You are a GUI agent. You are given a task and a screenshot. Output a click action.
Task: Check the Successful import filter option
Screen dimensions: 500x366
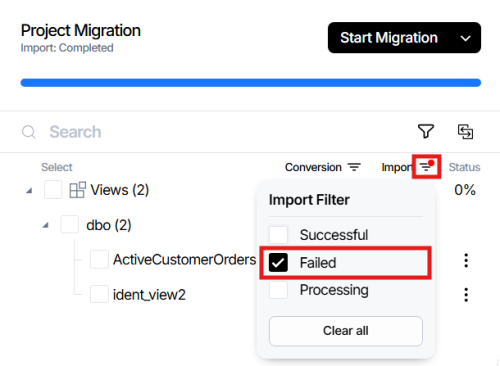pos(278,235)
